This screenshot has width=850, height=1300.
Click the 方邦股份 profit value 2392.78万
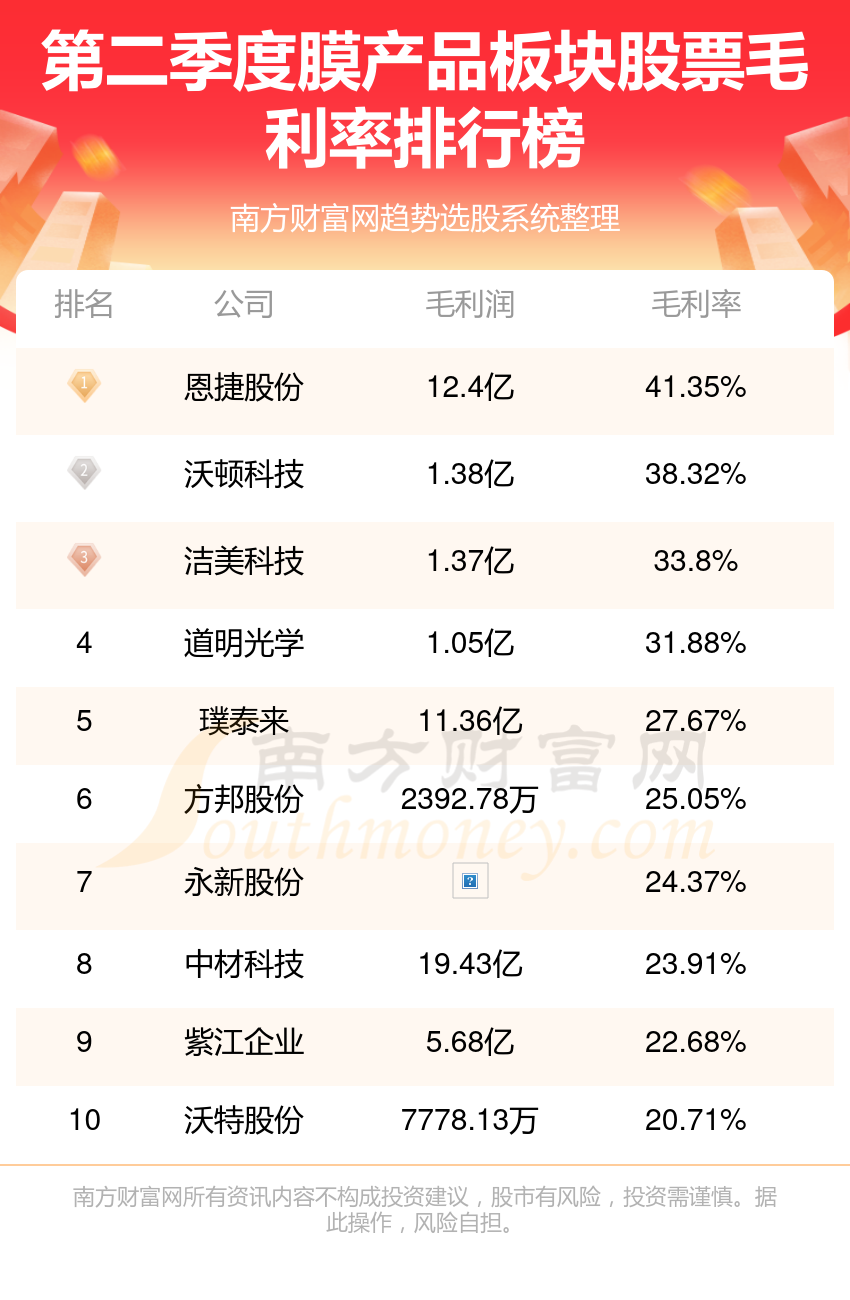[470, 799]
